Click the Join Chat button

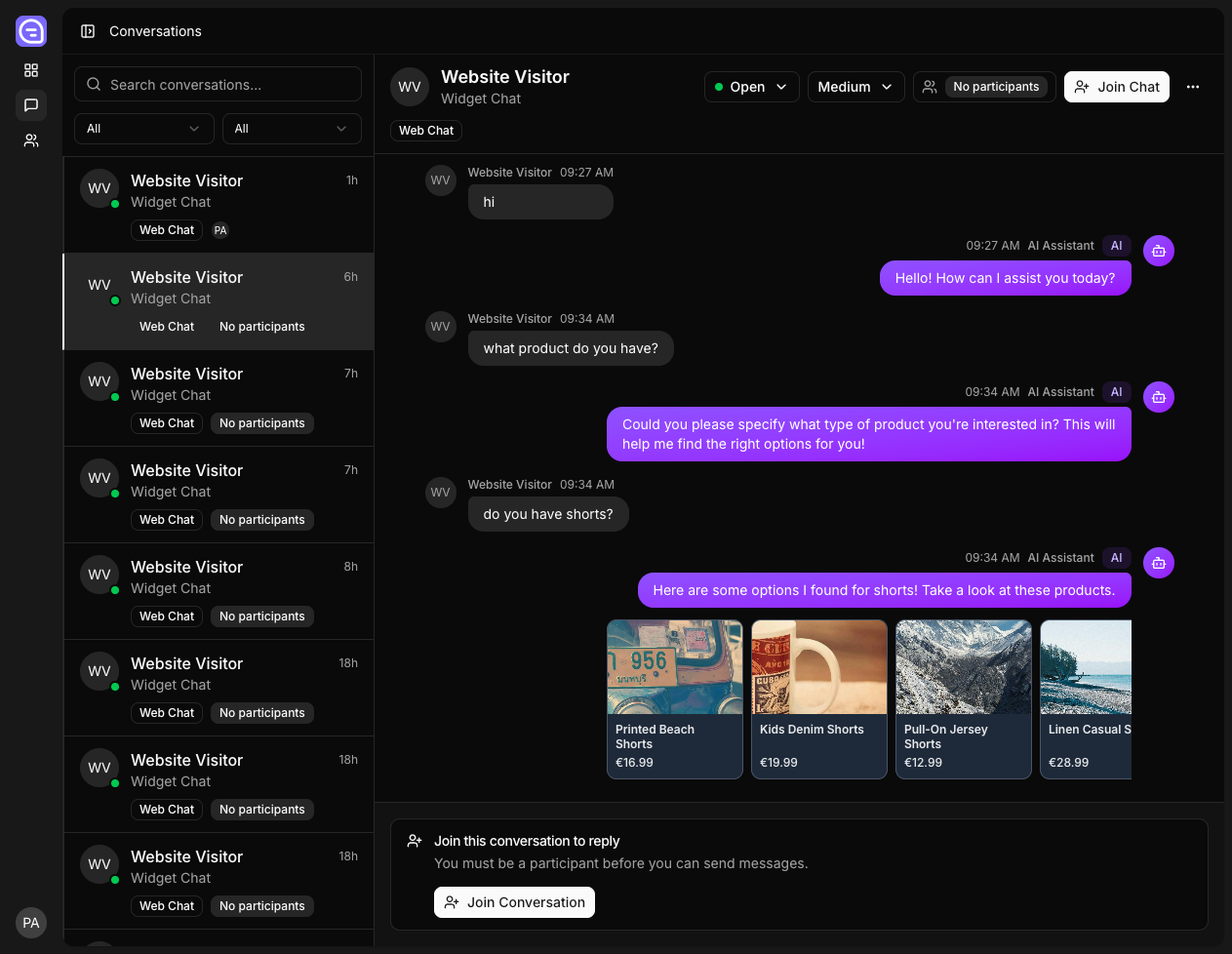1116,87
